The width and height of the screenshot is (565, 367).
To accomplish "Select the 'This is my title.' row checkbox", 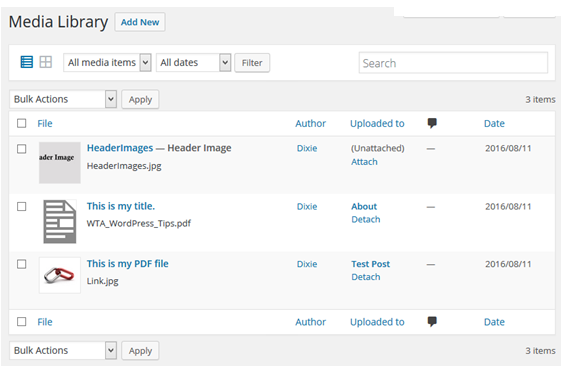I will point(22,206).
